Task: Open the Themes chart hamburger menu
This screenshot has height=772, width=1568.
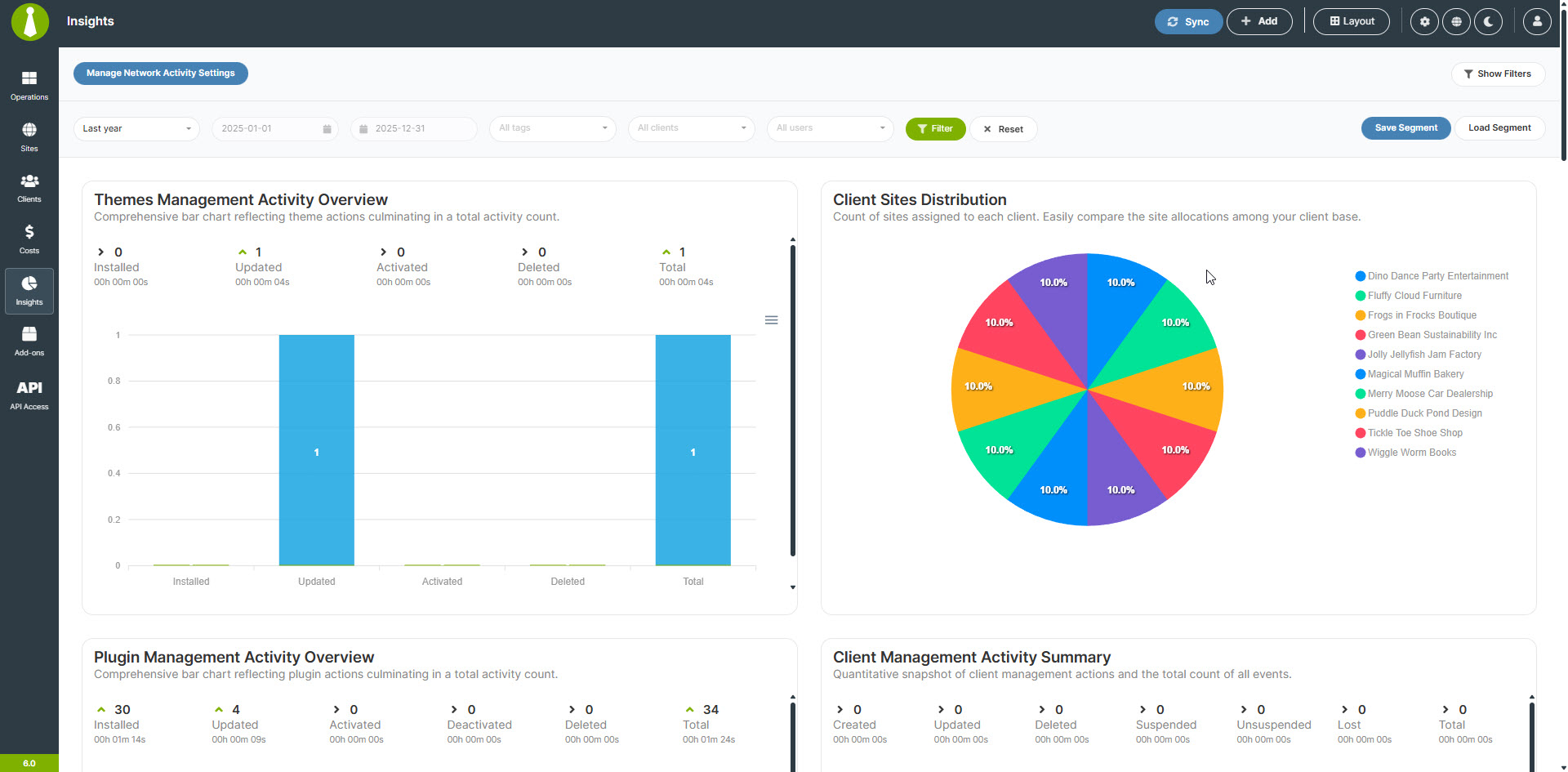Action: (771, 319)
